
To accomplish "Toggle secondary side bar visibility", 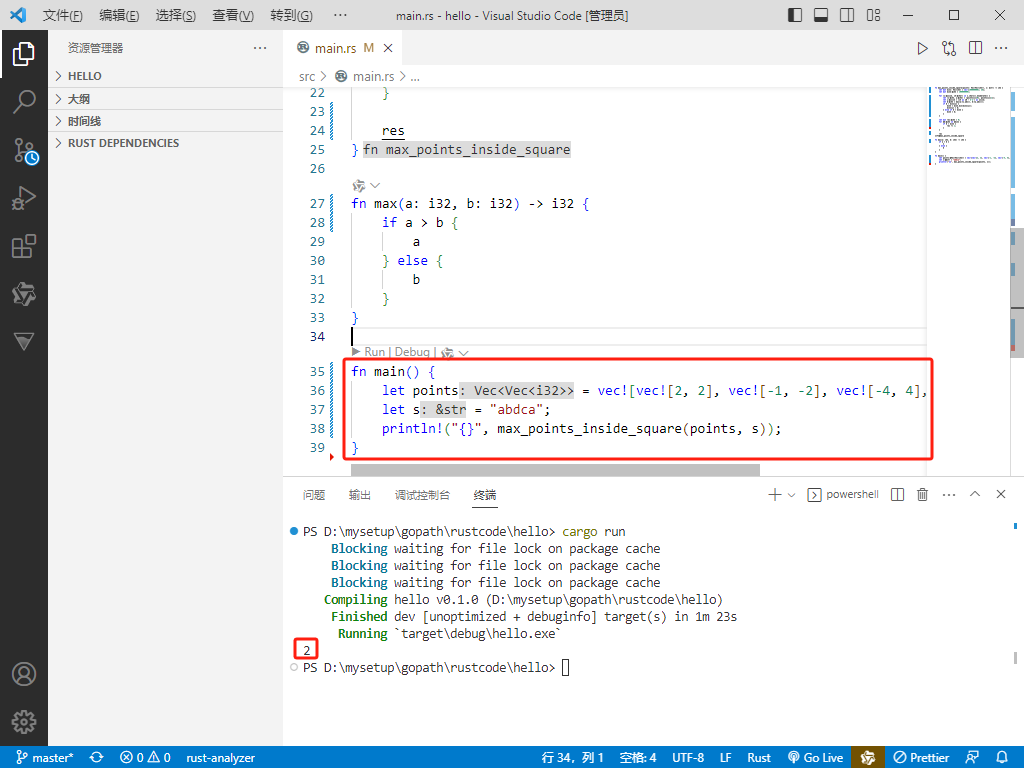I will (847, 15).
